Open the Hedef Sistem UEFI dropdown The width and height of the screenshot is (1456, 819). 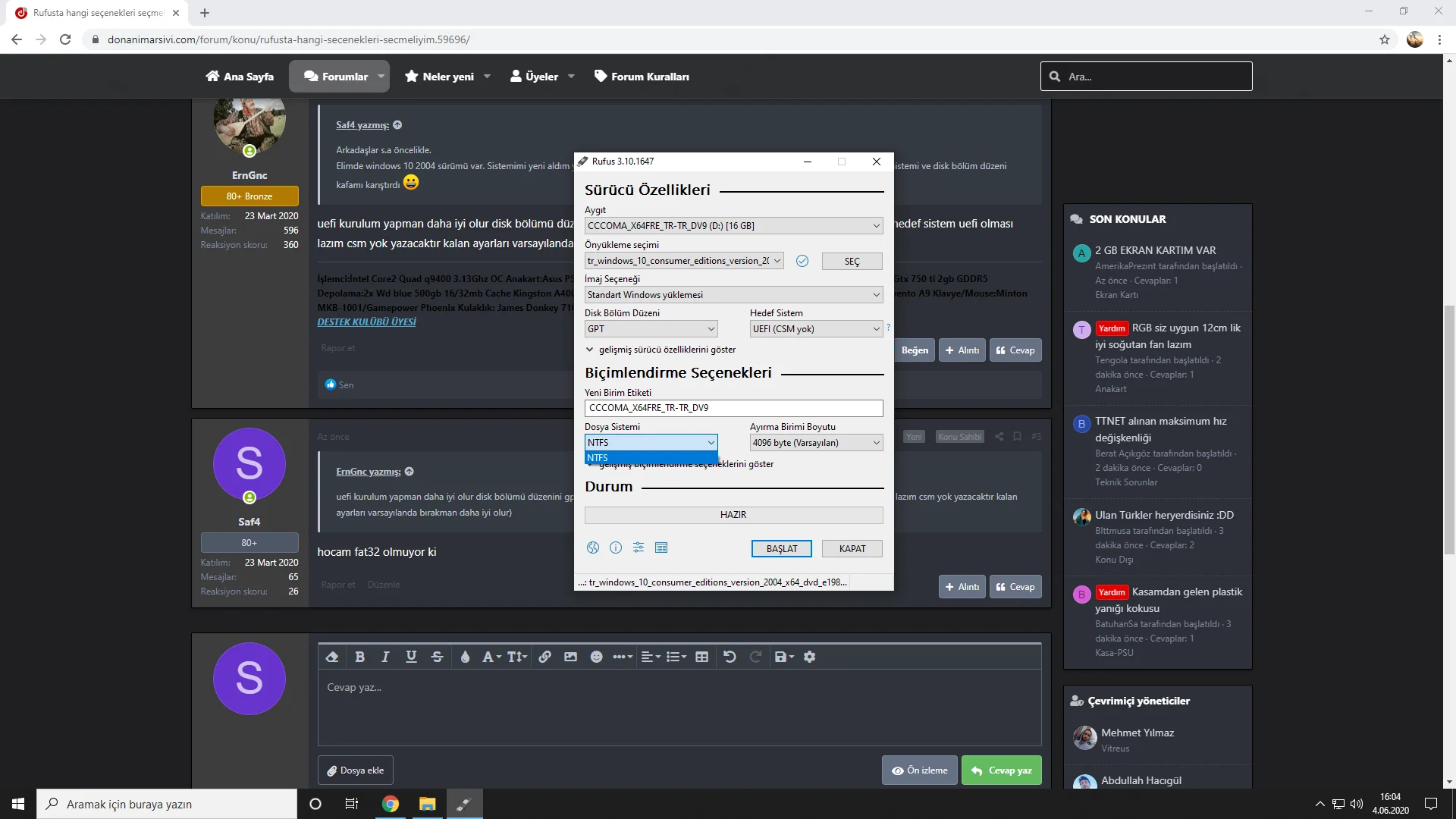816,328
